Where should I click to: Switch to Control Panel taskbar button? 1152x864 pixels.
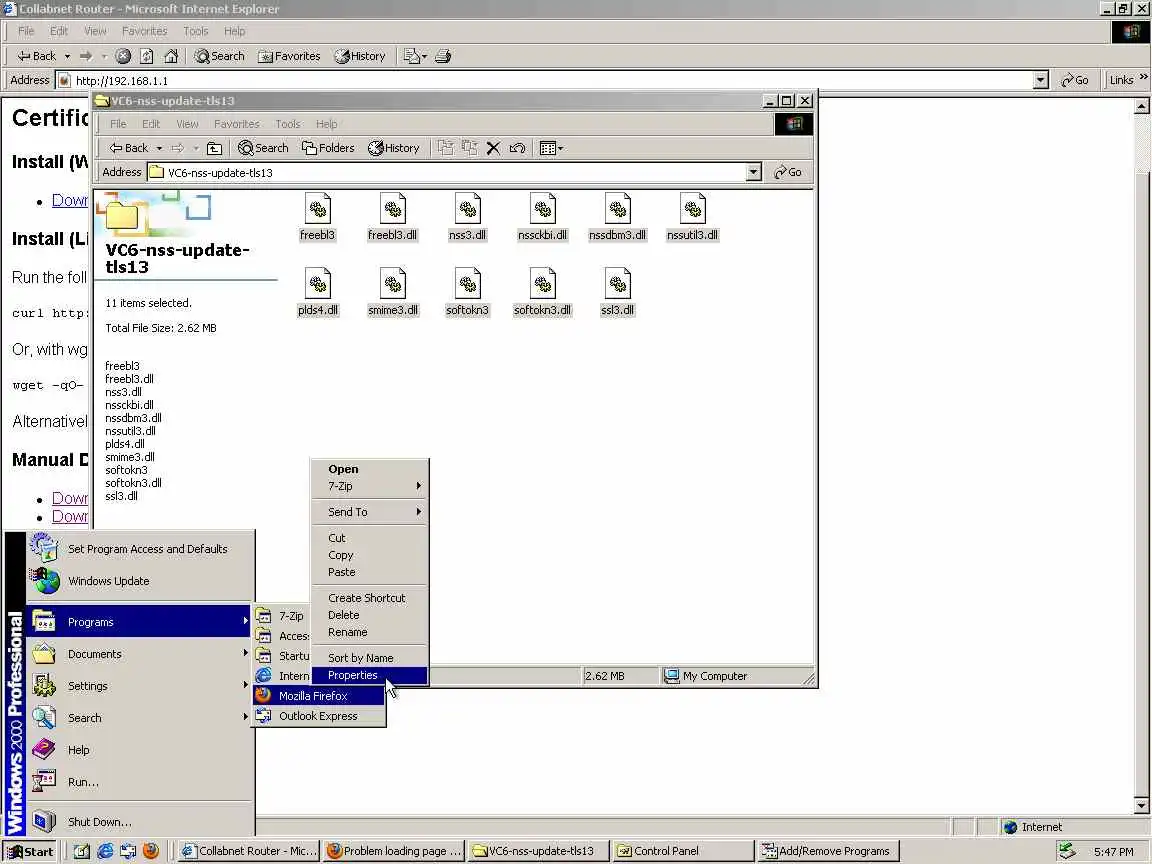[x=683, y=851]
